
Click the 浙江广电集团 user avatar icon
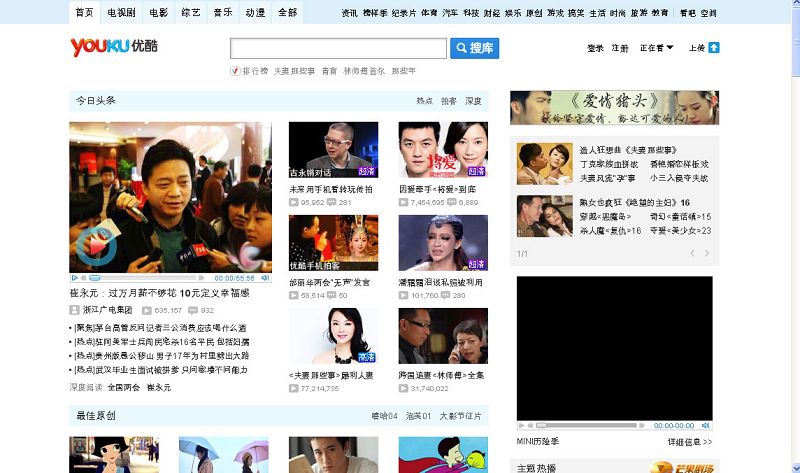coord(74,311)
